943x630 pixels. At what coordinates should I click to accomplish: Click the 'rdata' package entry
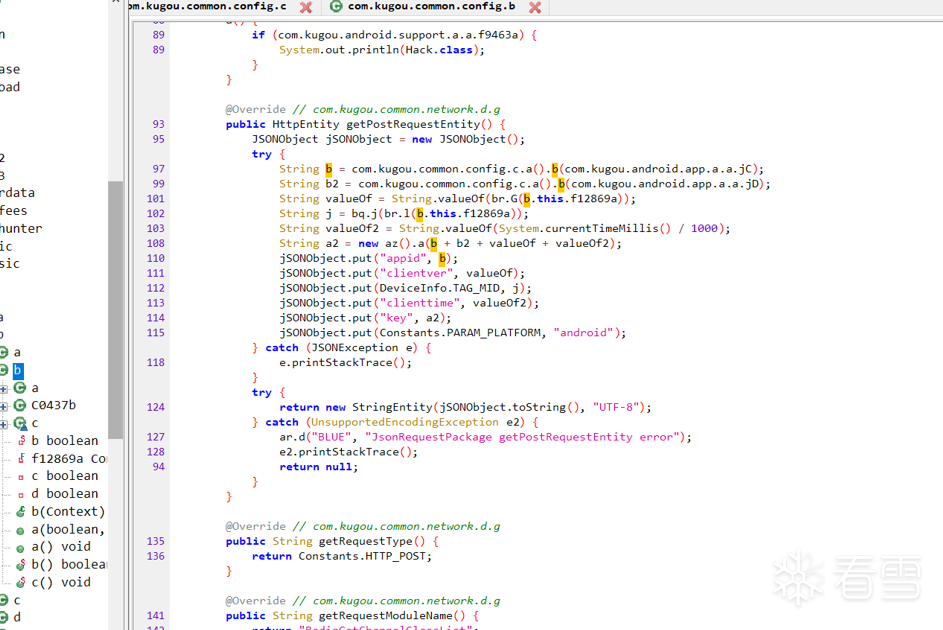(x=17, y=192)
